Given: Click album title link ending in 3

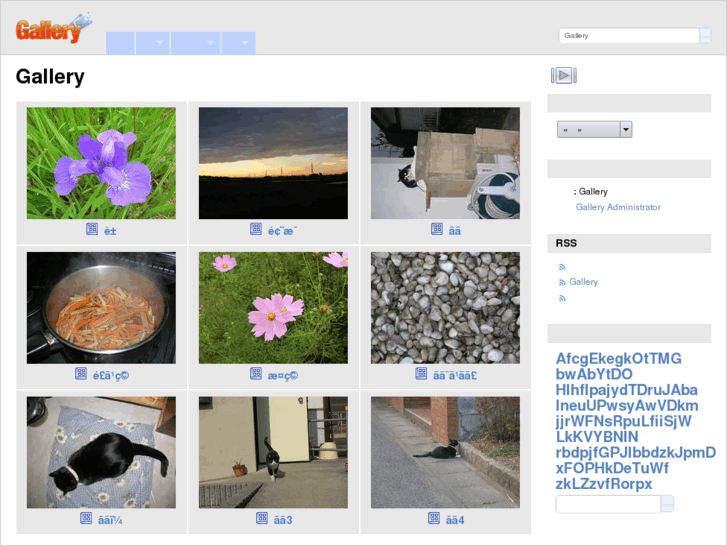Looking at the screenshot, I should pos(283,520).
